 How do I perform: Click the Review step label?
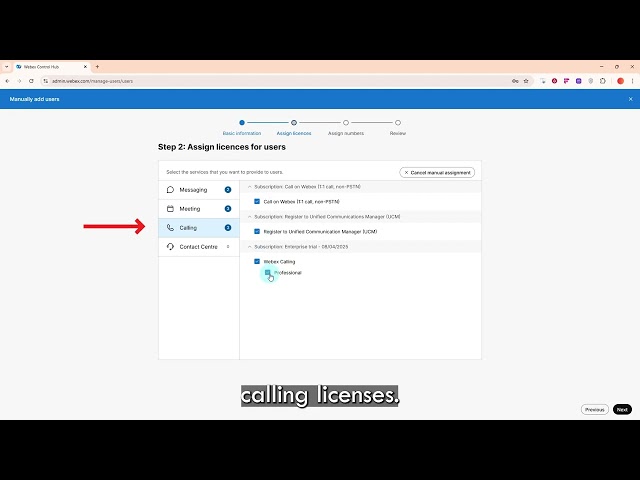click(398, 133)
